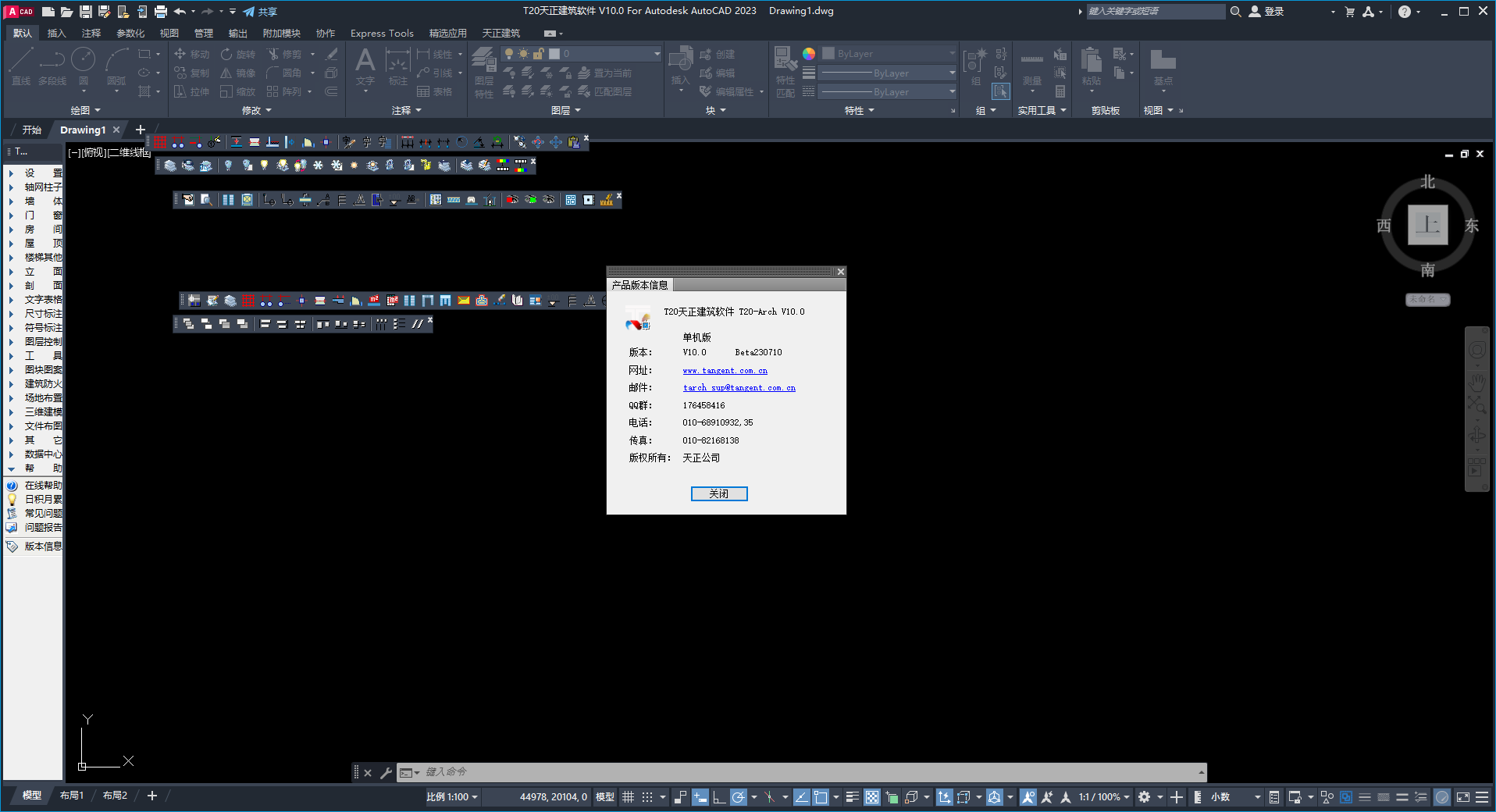Switch to the 布局1 layout tab
1496x812 pixels.
pos(71,796)
